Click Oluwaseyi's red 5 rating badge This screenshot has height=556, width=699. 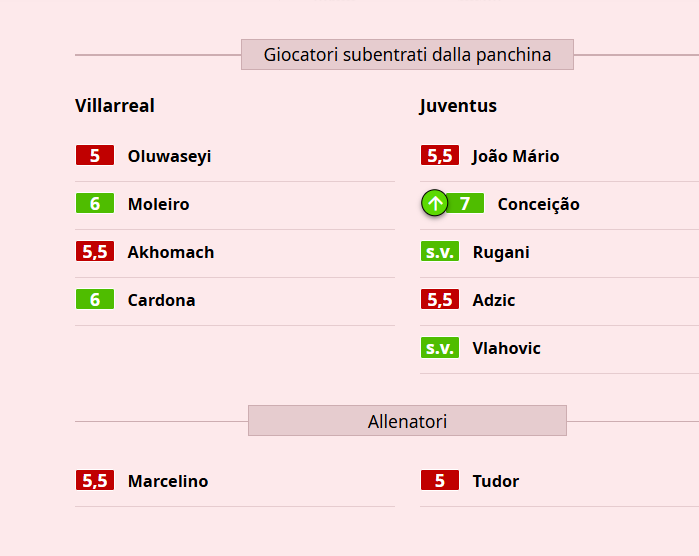coord(95,156)
